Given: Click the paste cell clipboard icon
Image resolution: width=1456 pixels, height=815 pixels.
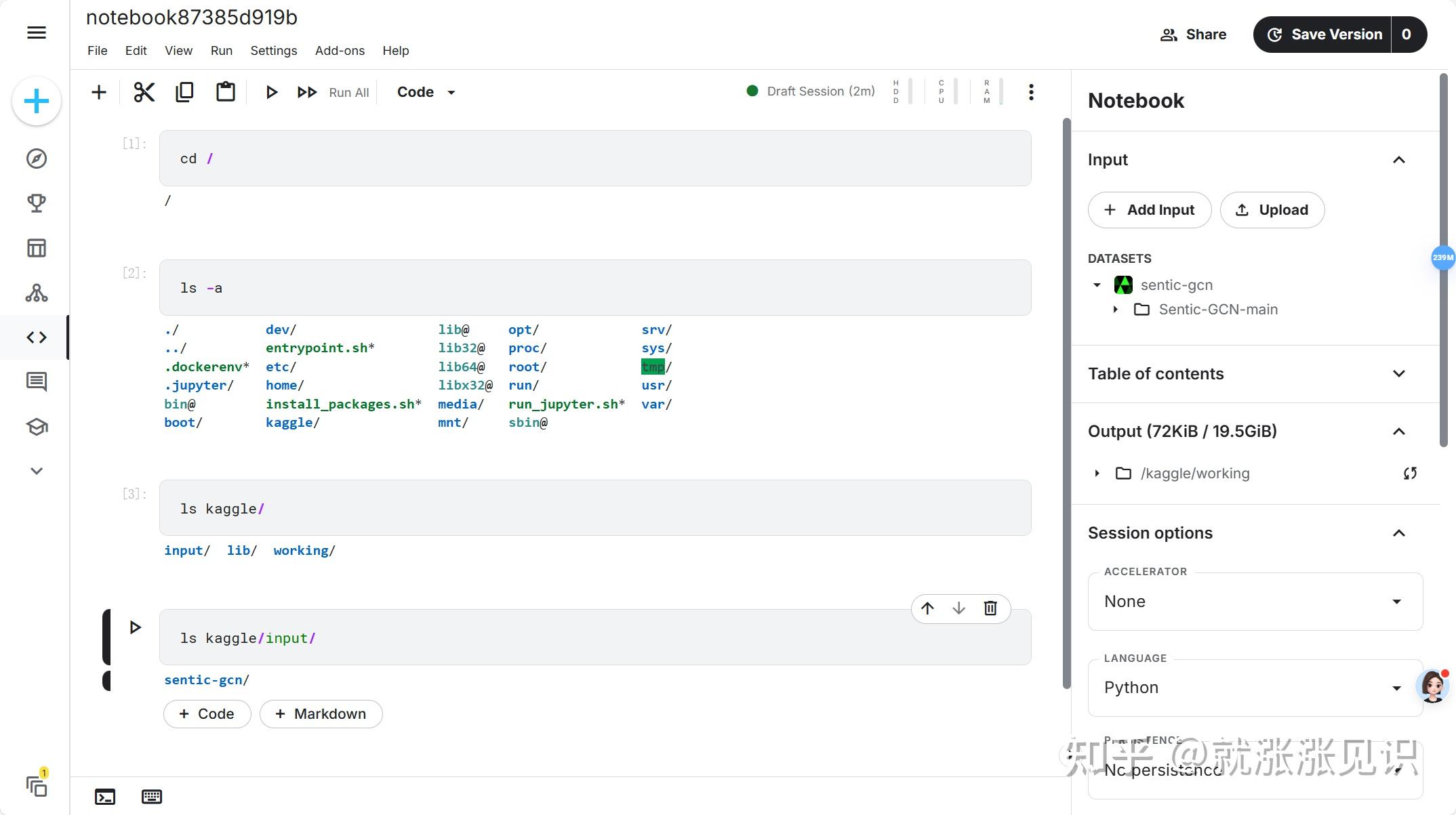Looking at the screenshot, I should pyautogui.click(x=225, y=92).
